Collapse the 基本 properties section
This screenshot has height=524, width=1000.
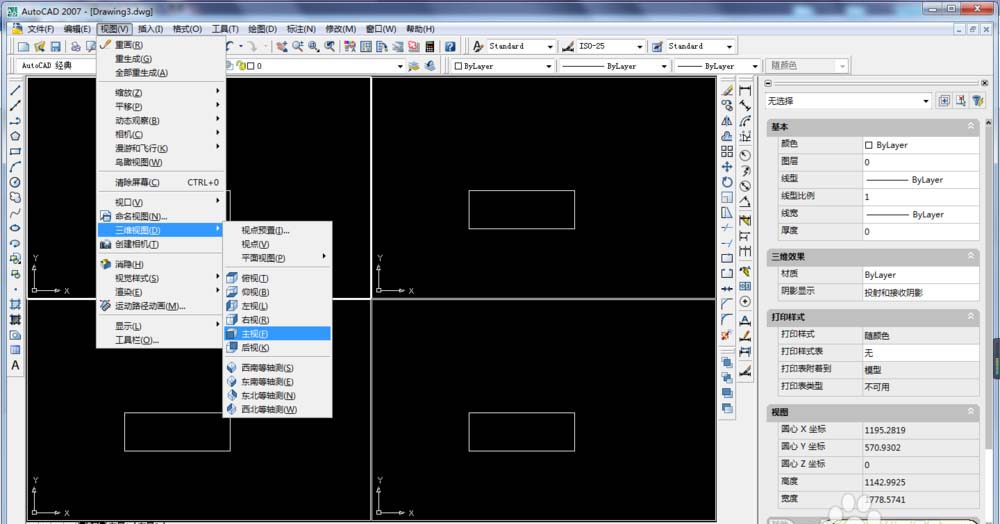tap(971, 126)
